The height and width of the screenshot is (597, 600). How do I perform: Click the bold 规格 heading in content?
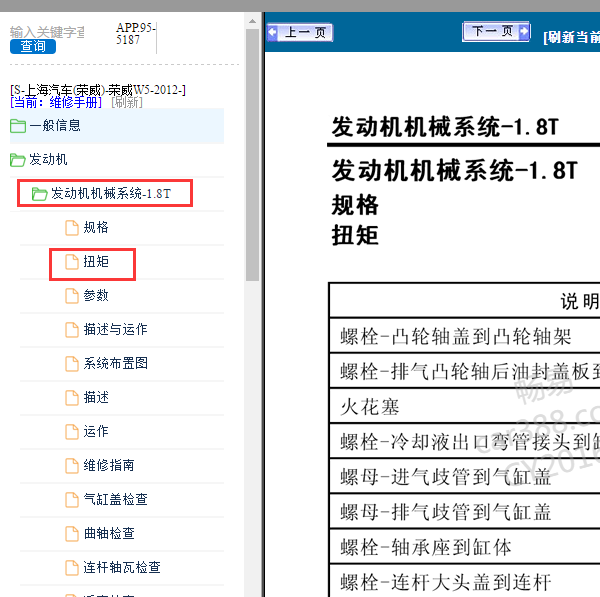[x=355, y=205]
